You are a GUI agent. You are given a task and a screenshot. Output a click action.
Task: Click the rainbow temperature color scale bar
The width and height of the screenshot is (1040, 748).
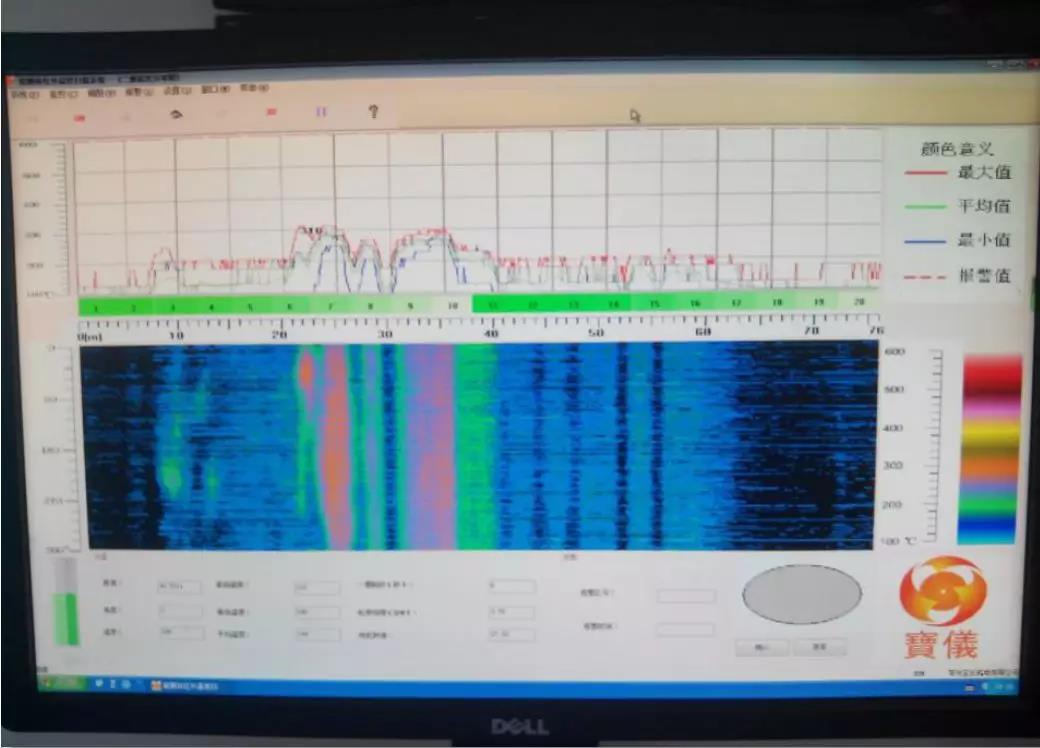[990, 449]
